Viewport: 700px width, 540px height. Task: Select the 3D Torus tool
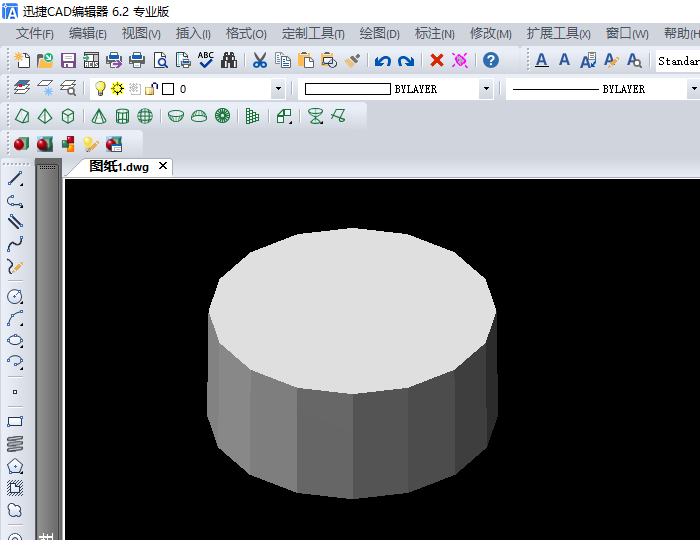(x=222, y=116)
